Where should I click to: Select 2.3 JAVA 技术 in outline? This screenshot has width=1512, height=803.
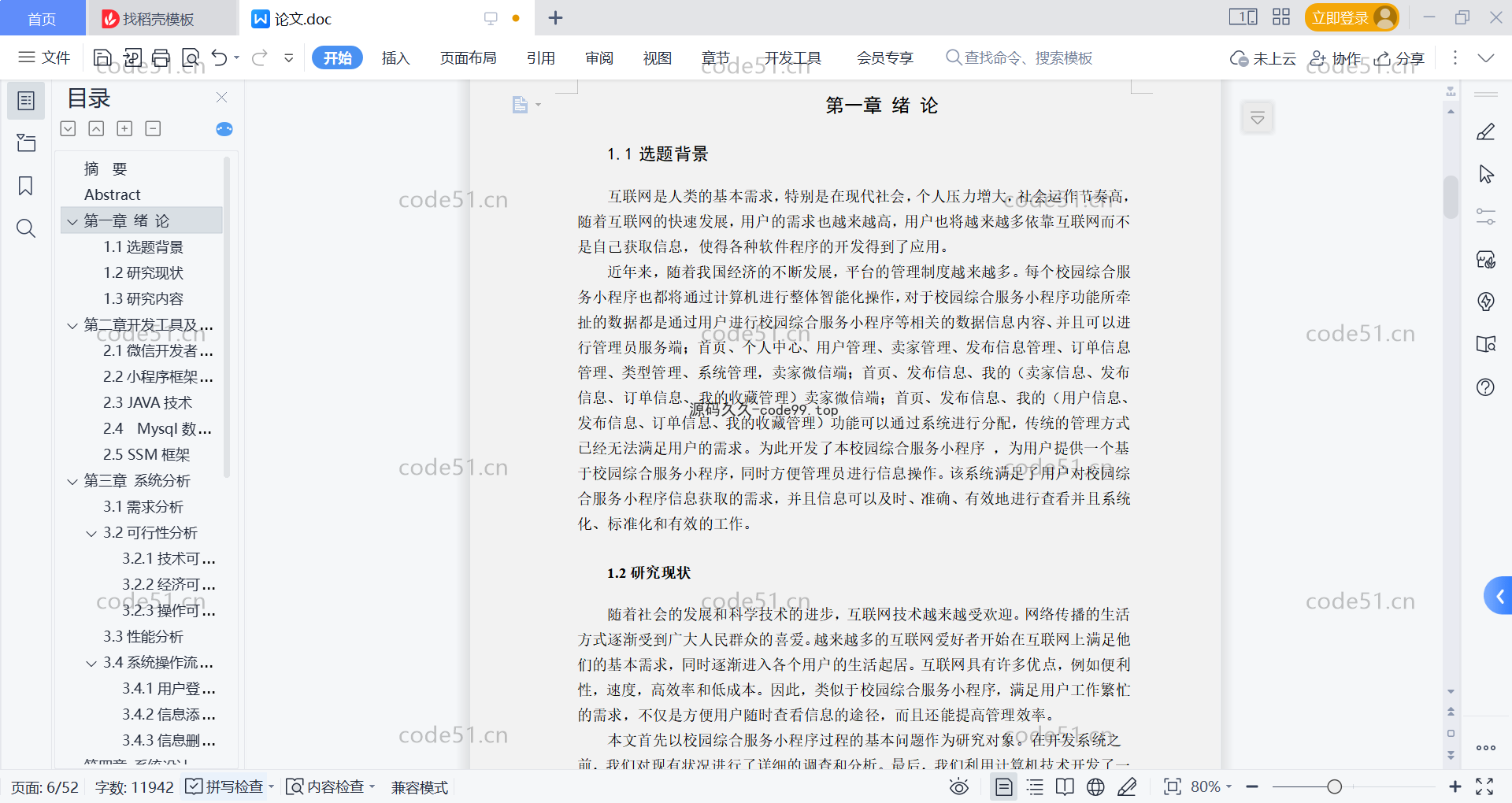[x=147, y=403]
